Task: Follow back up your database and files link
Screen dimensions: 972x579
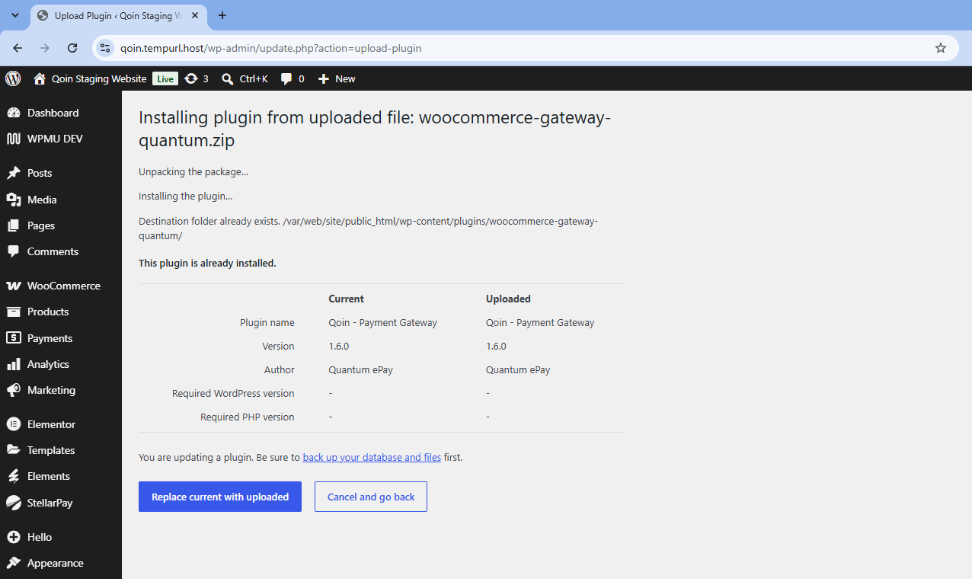Action: [372, 457]
